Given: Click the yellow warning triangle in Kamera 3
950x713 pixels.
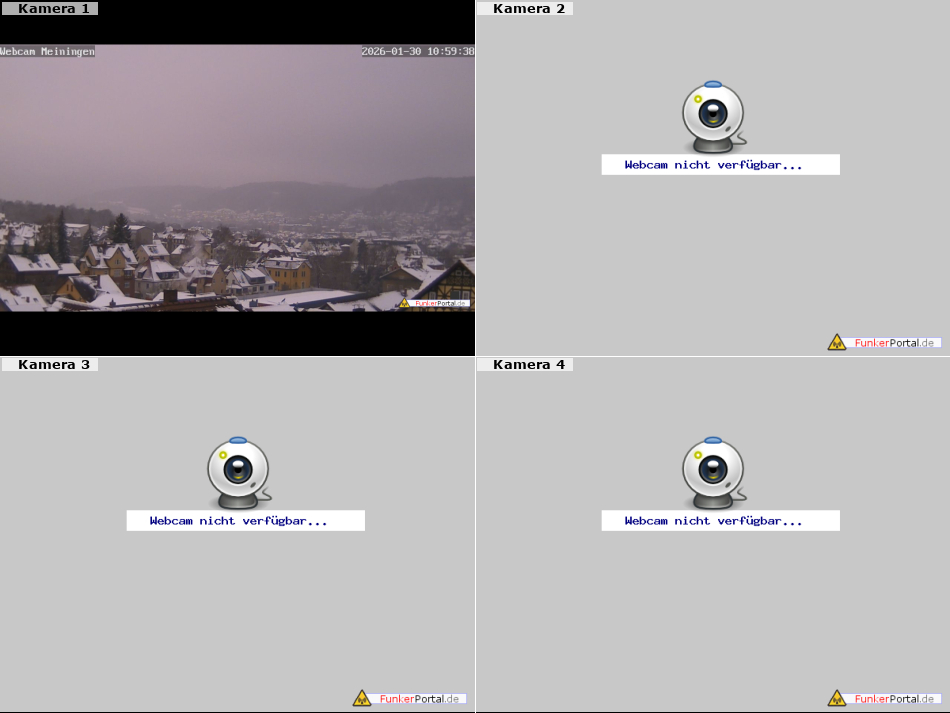Looking at the screenshot, I should click(362, 698).
